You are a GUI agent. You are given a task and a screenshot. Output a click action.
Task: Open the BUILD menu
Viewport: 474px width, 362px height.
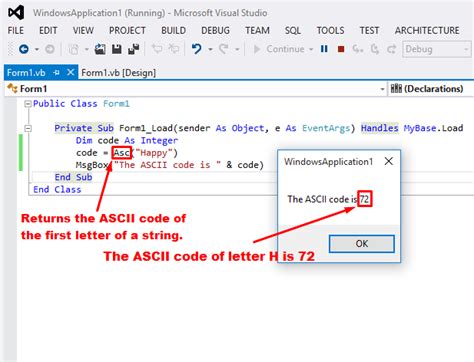coord(174,31)
